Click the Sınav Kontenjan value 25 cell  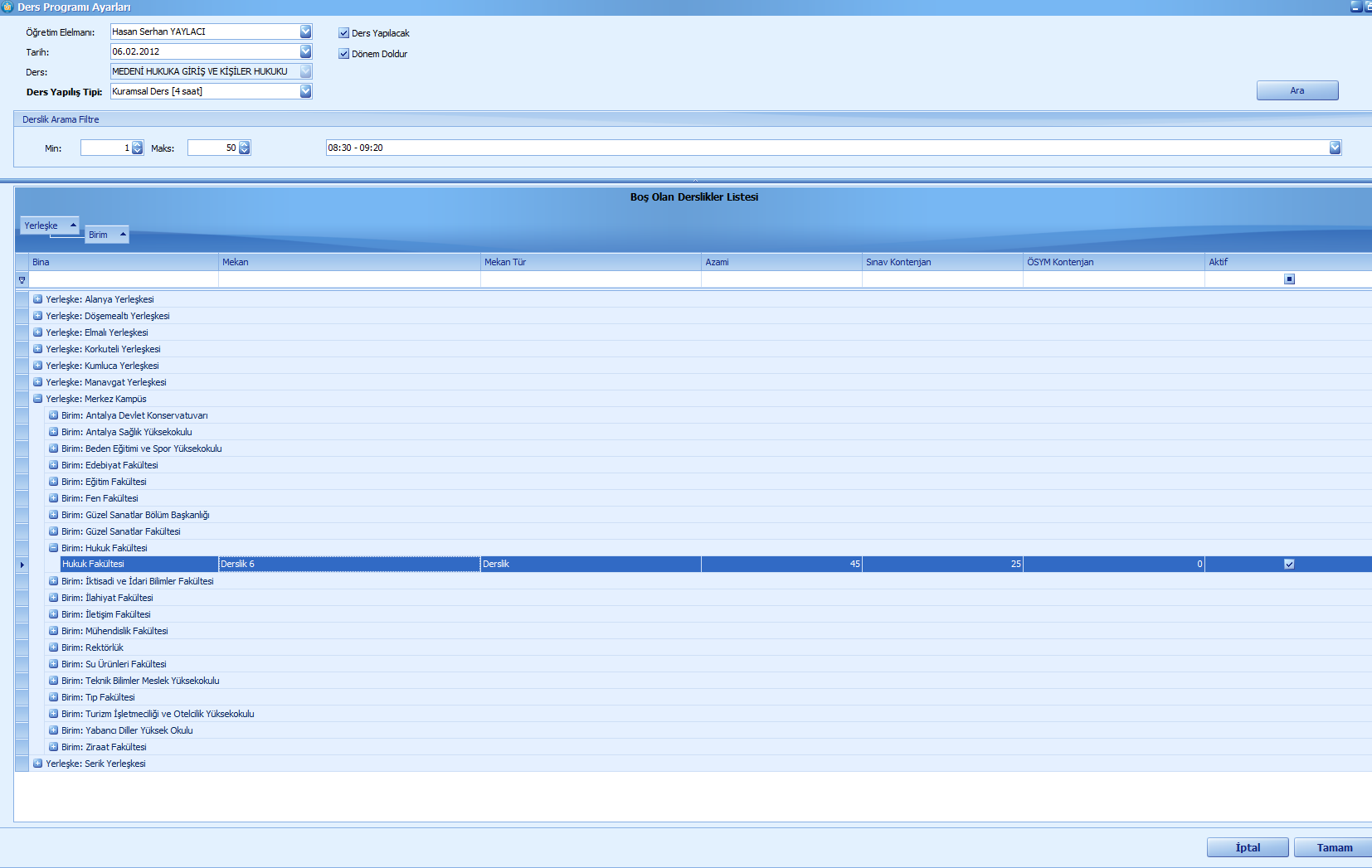tap(942, 564)
